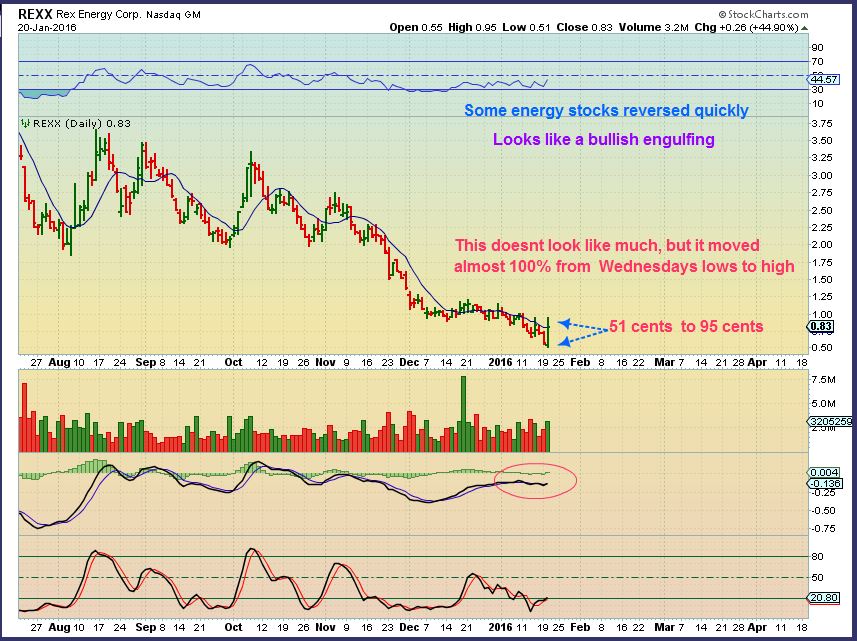Click 'This doesnt look like much' annotation line
Screen dimensions: 857x641
(607, 245)
